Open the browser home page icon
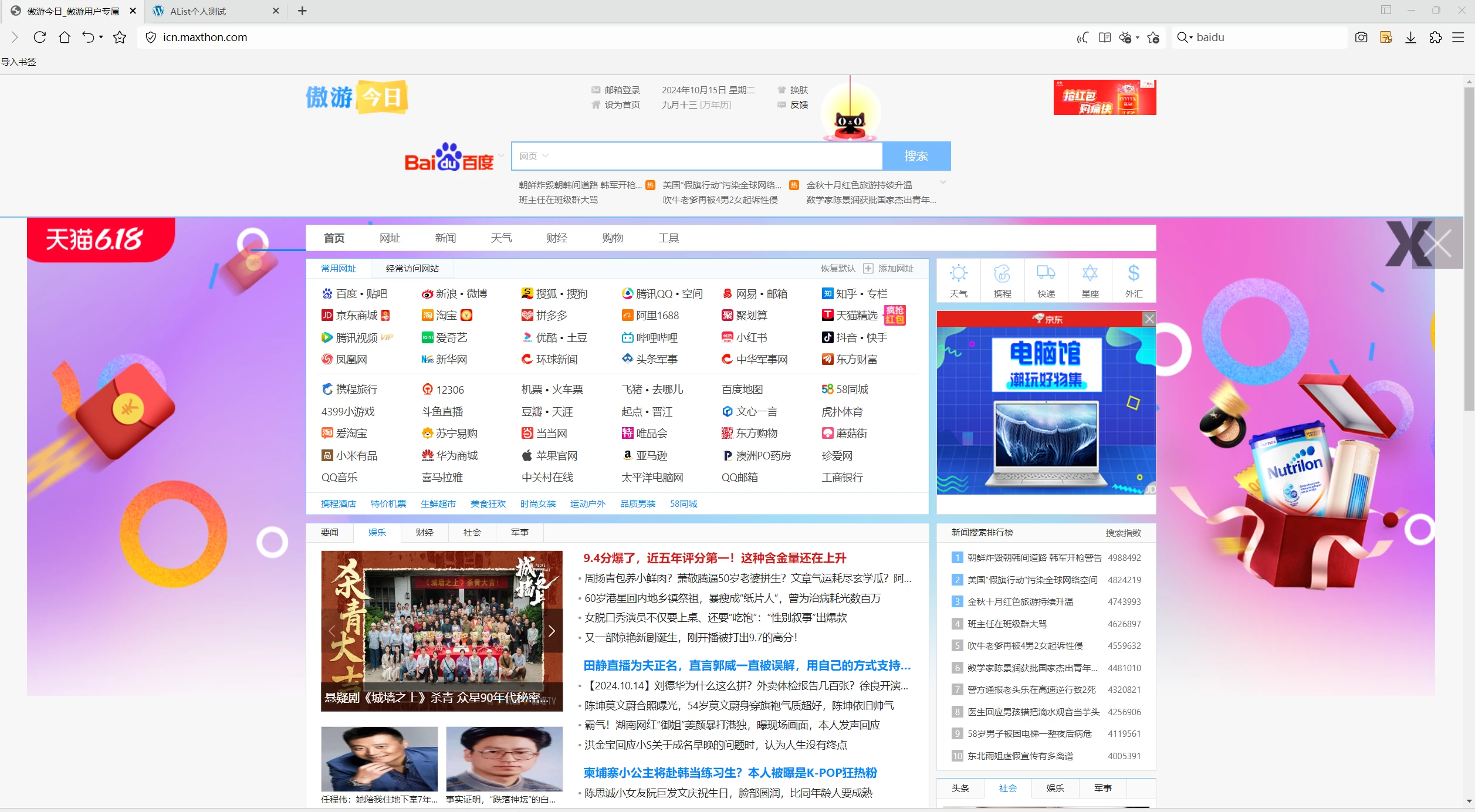This screenshot has width=1475, height=812. pos(65,37)
